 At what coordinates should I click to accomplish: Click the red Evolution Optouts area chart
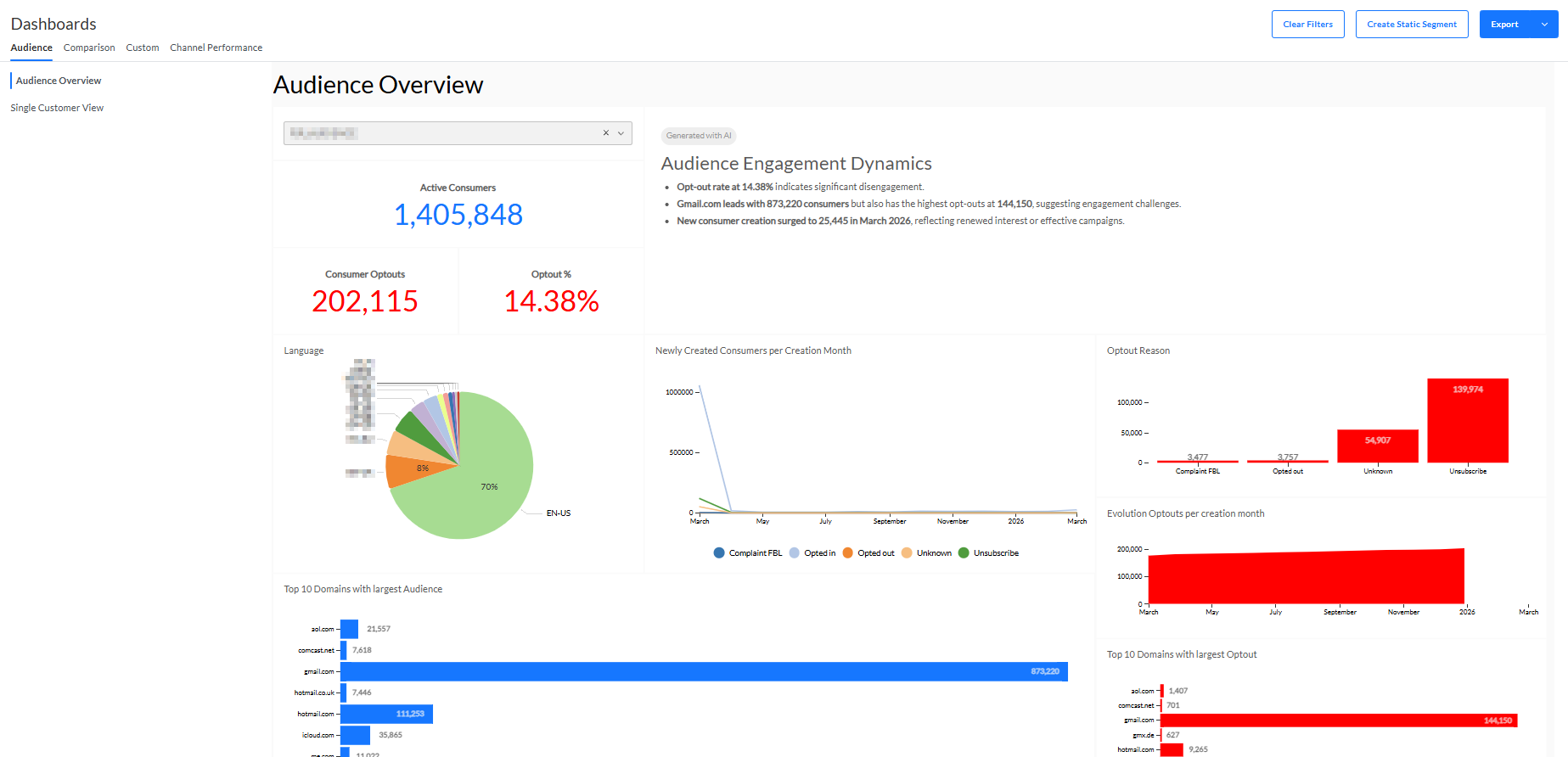[1307, 577]
